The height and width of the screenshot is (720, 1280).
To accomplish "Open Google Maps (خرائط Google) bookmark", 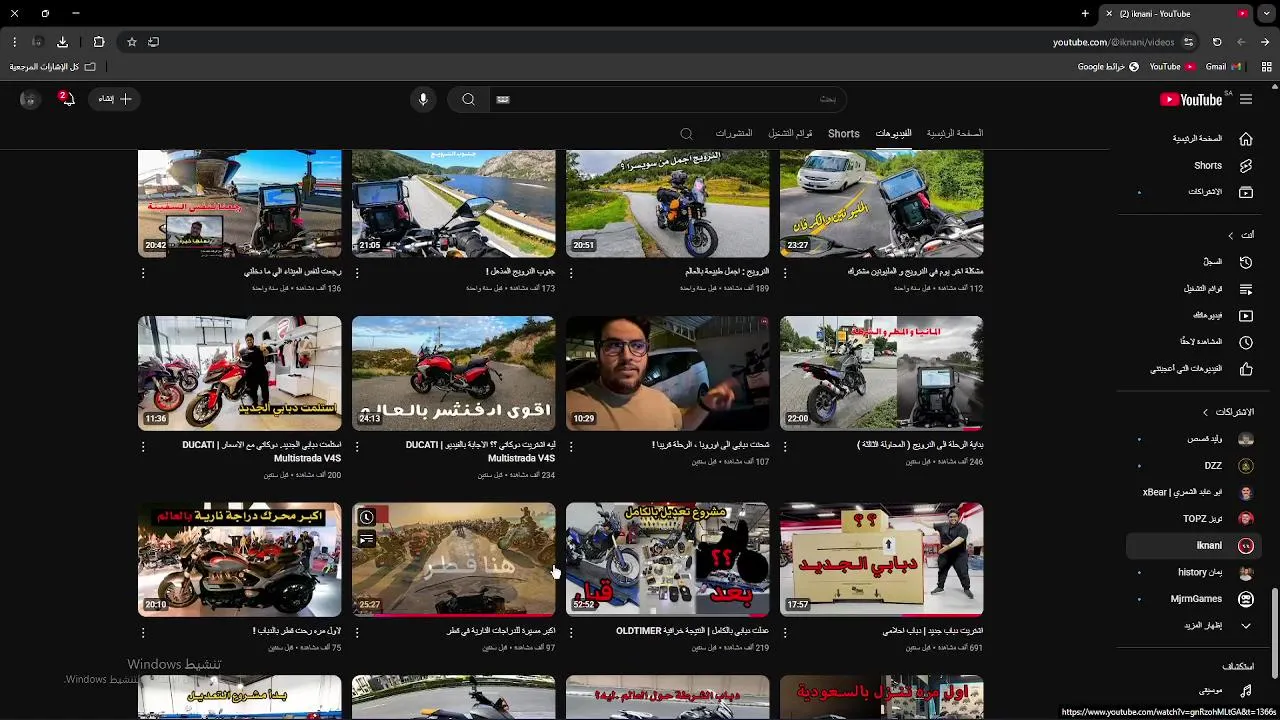I will point(1108,67).
